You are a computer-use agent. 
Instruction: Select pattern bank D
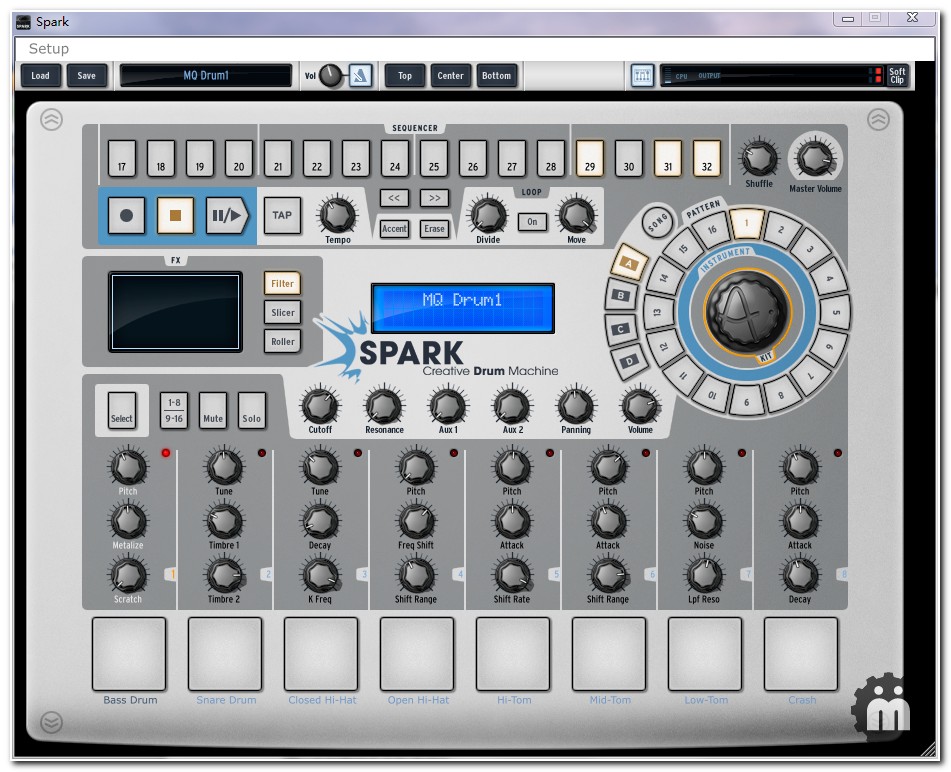coord(629,361)
